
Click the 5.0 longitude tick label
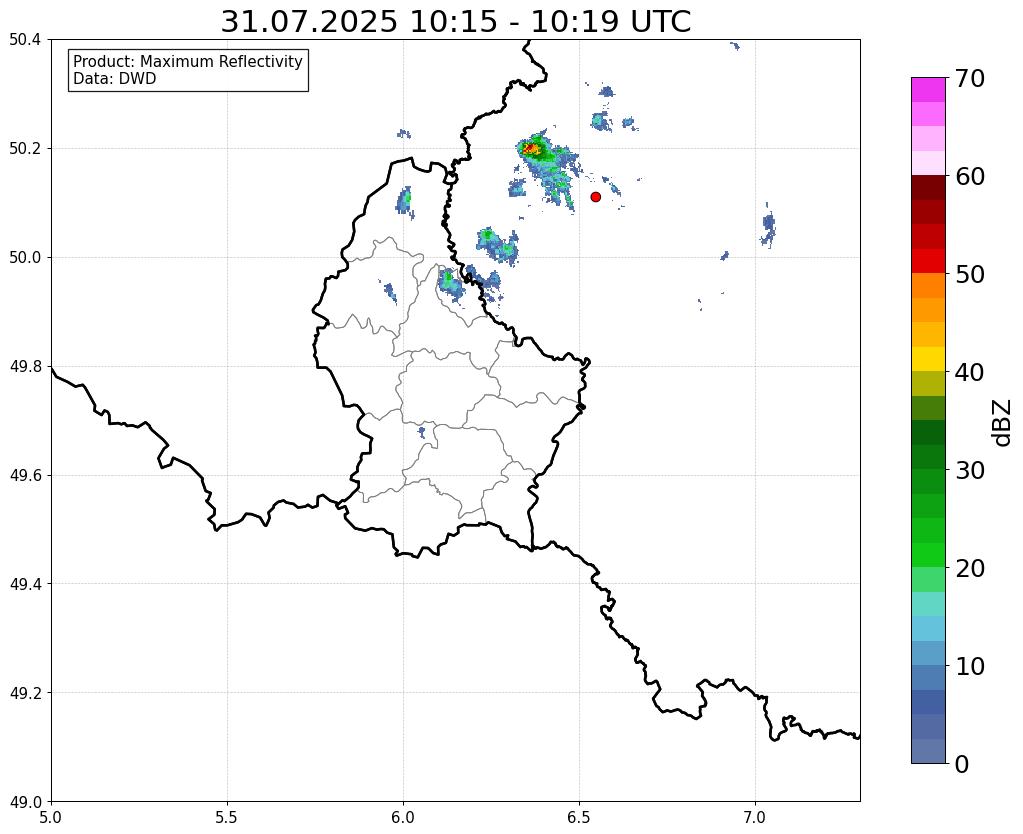(51, 817)
